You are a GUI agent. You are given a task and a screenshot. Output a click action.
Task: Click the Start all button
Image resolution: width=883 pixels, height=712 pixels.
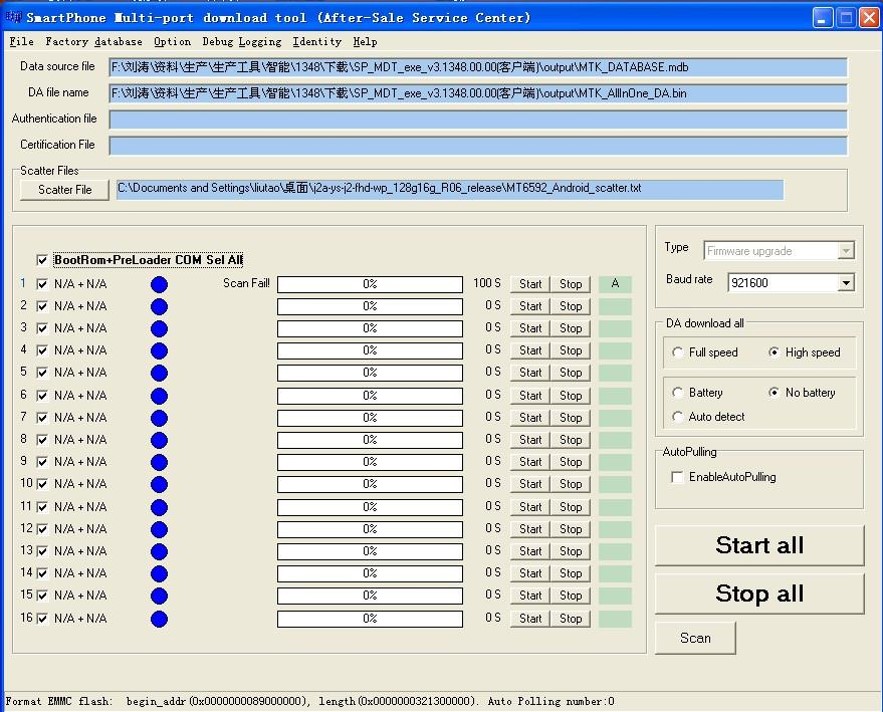pos(760,545)
